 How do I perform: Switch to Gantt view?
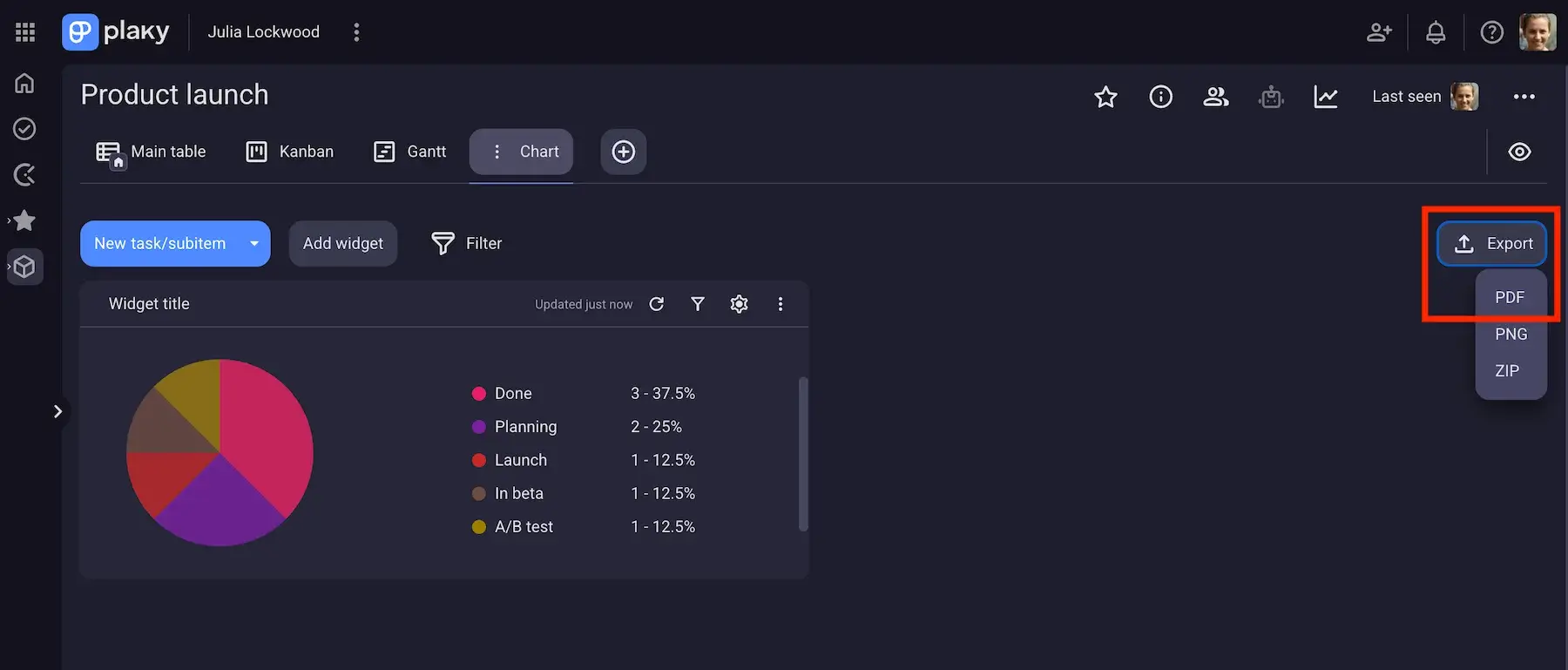coord(409,152)
